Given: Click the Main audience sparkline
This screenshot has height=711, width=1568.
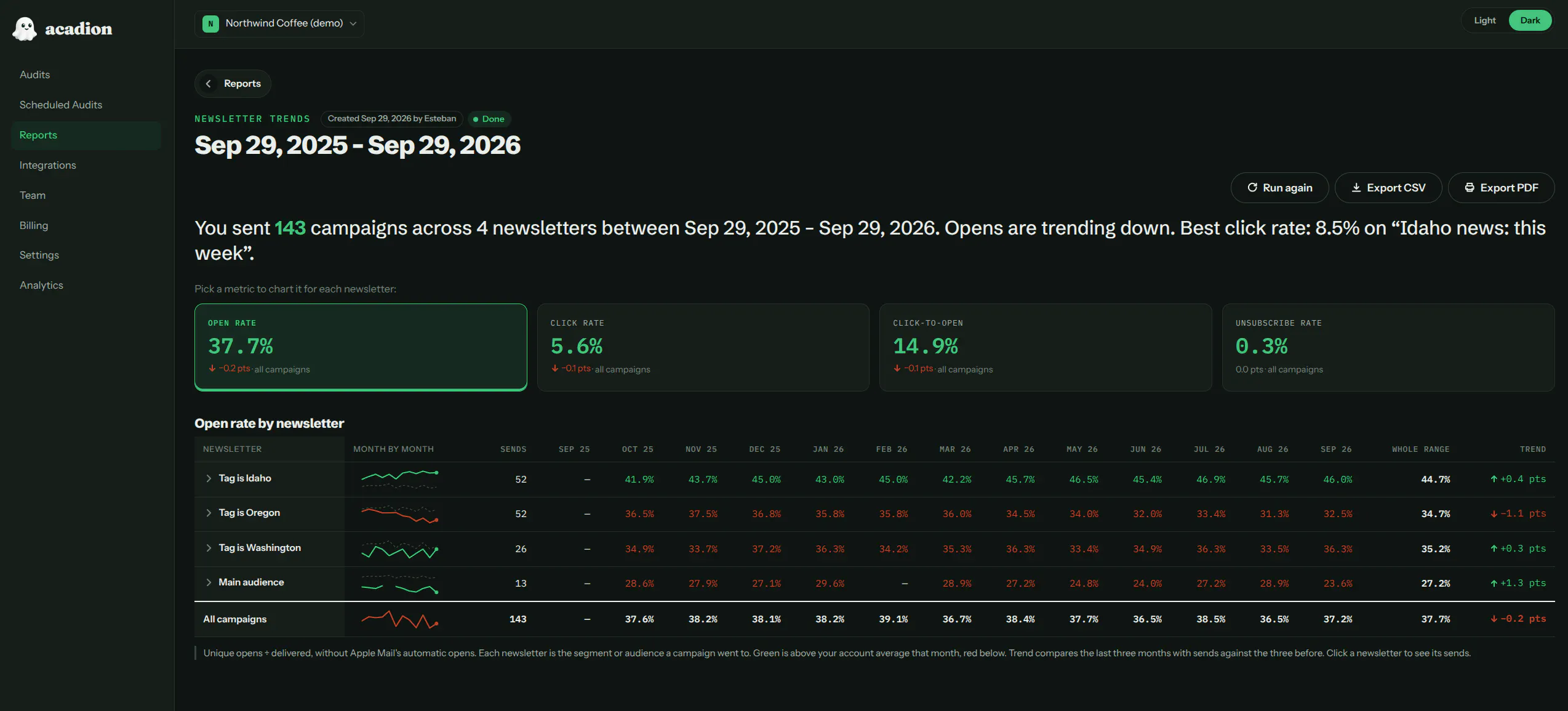Looking at the screenshot, I should [400, 584].
